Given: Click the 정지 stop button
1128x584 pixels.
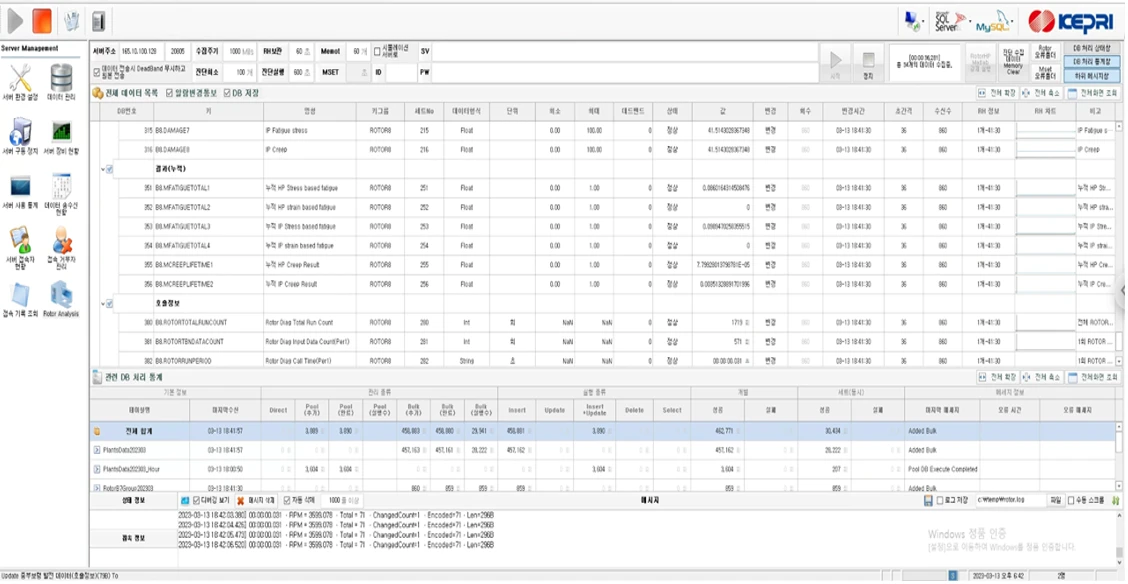Looking at the screenshot, I should 868,64.
